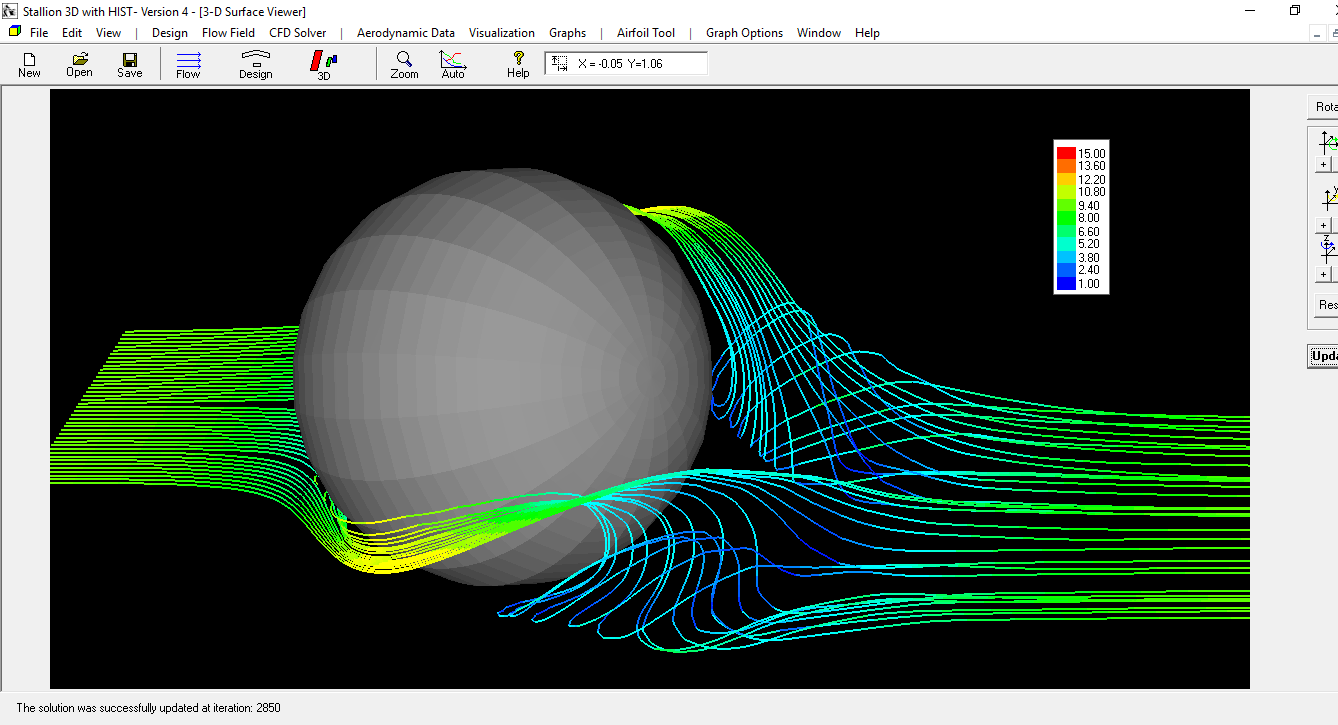
Task: Activate the 3D surface view icon
Action: (320, 62)
